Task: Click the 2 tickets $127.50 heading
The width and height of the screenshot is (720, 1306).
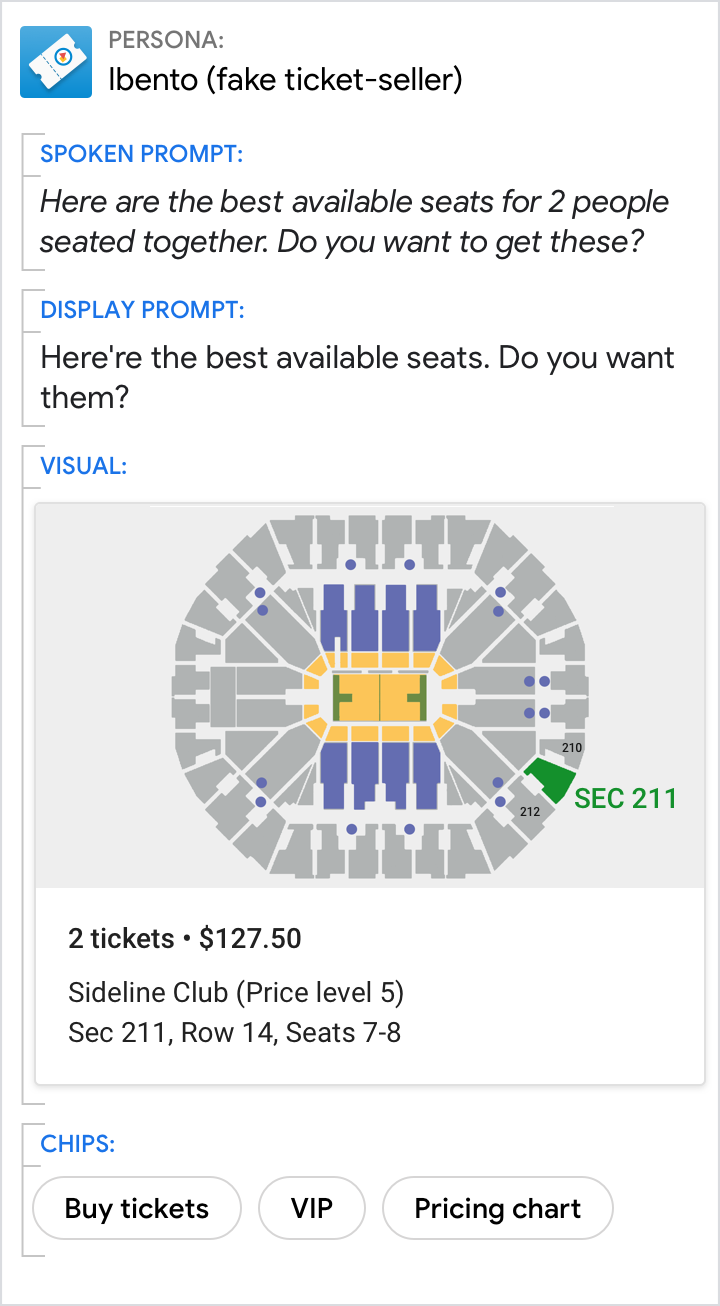Action: coord(185,938)
